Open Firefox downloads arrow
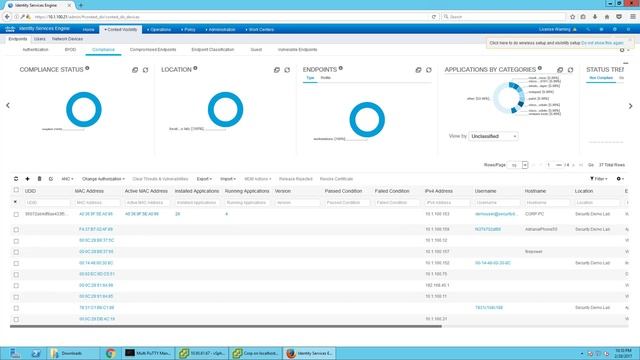The height and width of the screenshot is (360, 640). point(595,17)
